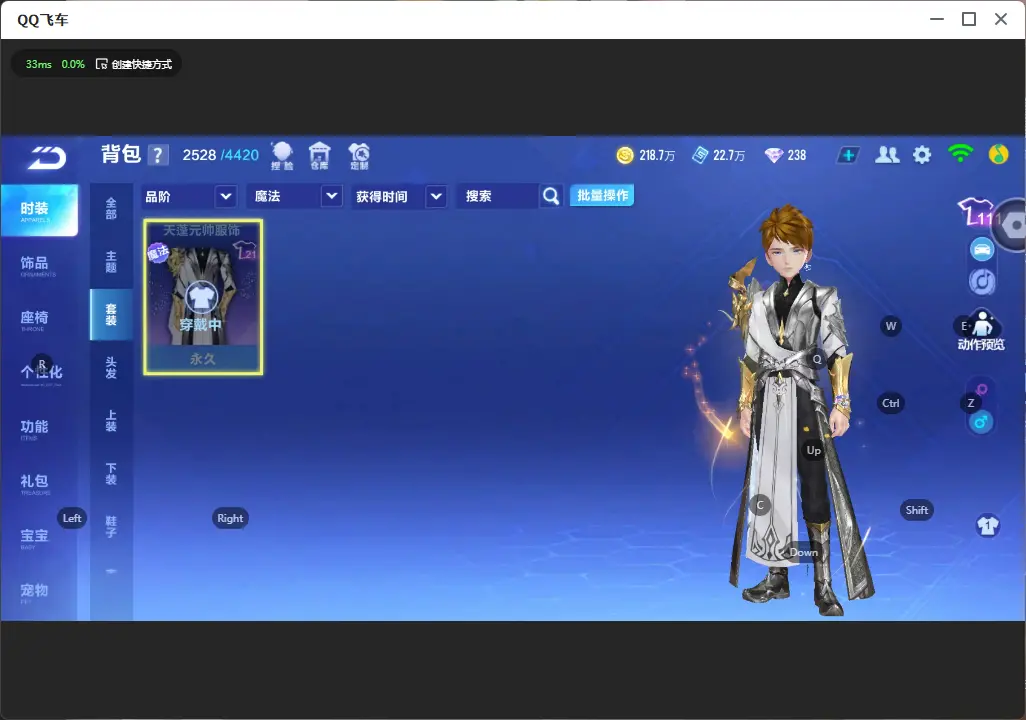Viewport: 1026px width, 720px height.
Task: Click the blue coupon currency icon
Action: [x=700, y=155]
